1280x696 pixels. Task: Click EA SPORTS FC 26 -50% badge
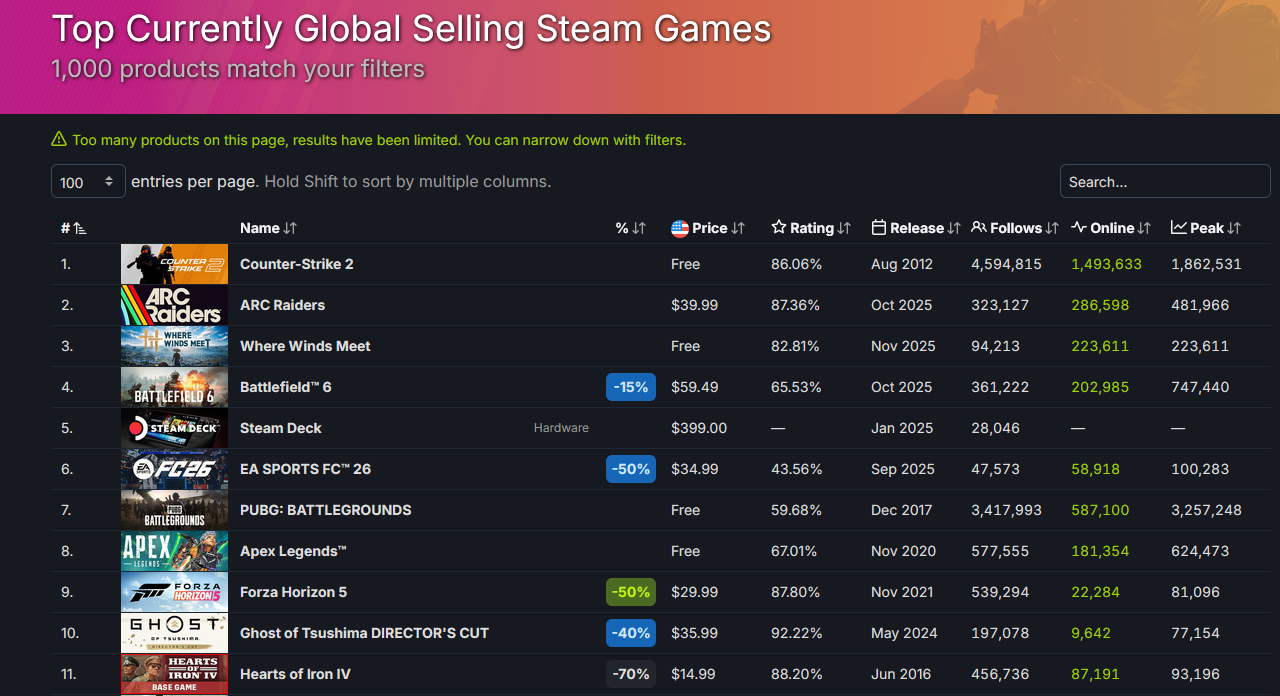[x=631, y=469]
